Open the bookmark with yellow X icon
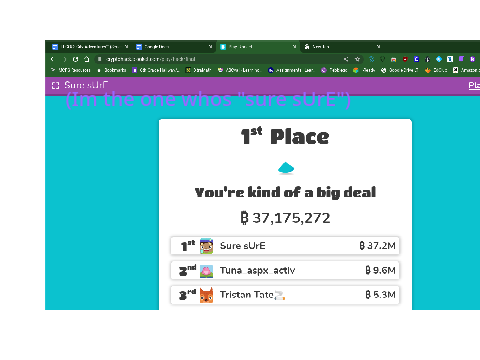480x360 pixels. 199,70
